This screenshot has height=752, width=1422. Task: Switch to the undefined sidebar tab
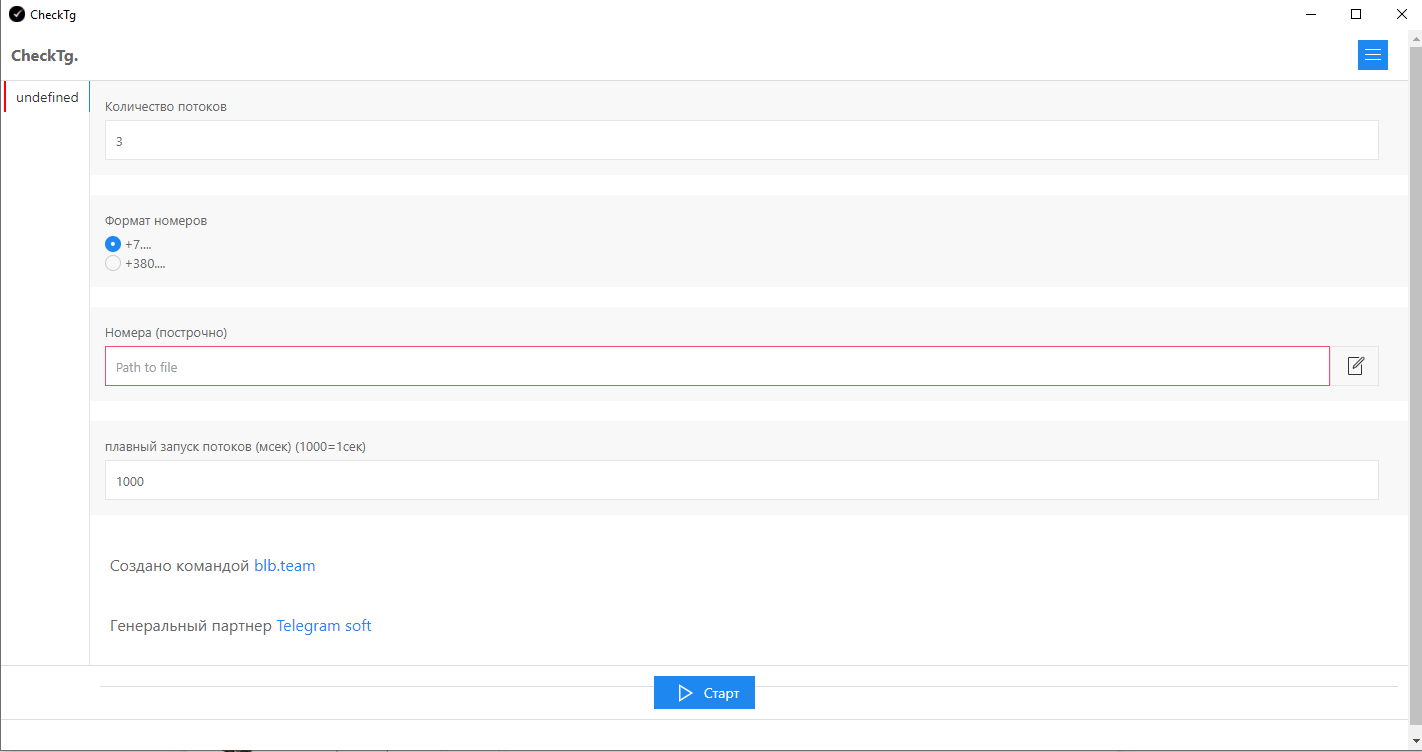pos(47,97)
